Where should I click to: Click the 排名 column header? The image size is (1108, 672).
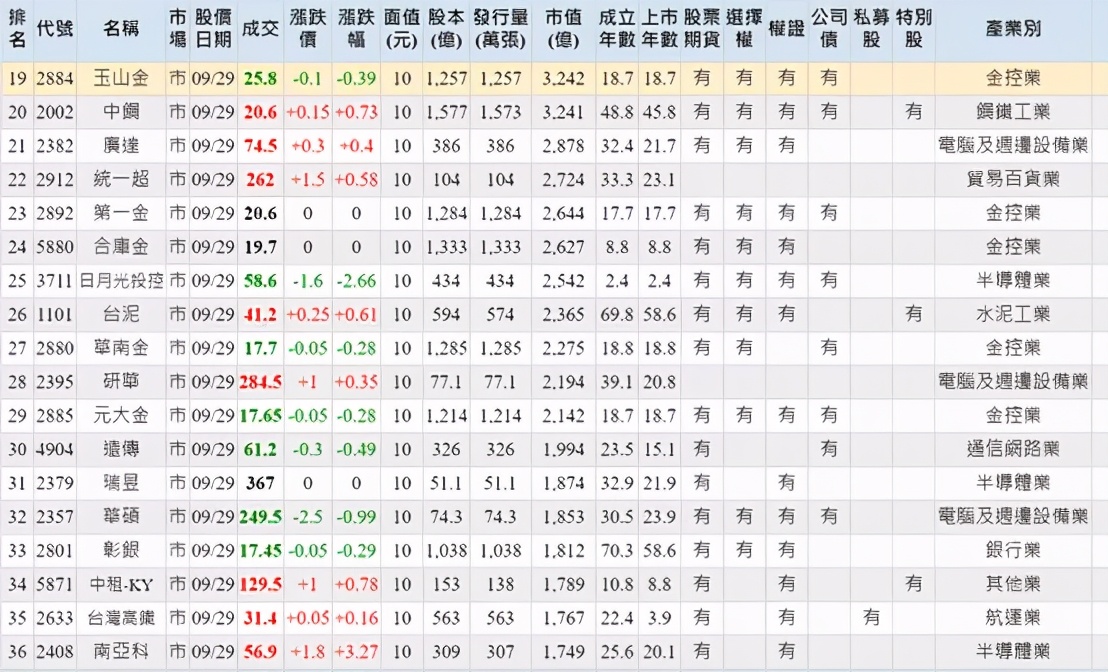pos(17,29)
